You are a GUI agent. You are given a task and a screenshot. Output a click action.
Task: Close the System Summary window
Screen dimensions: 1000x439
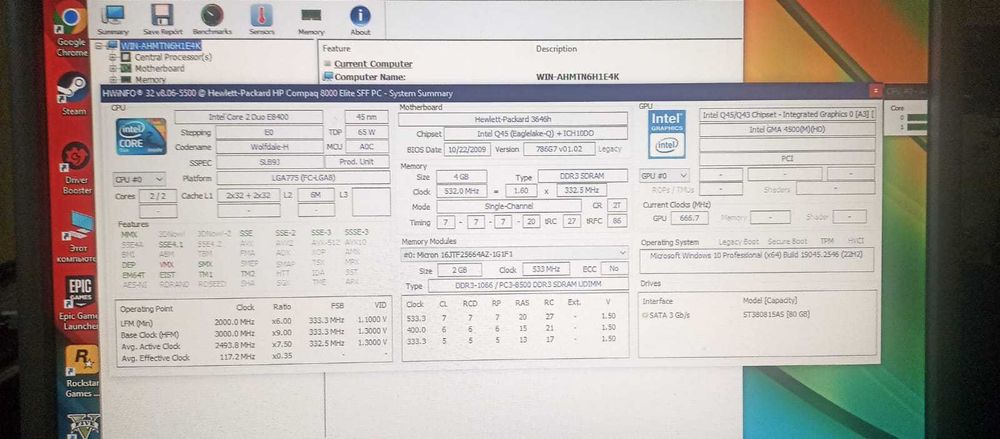pyautogui.click(x=877, y=91)
